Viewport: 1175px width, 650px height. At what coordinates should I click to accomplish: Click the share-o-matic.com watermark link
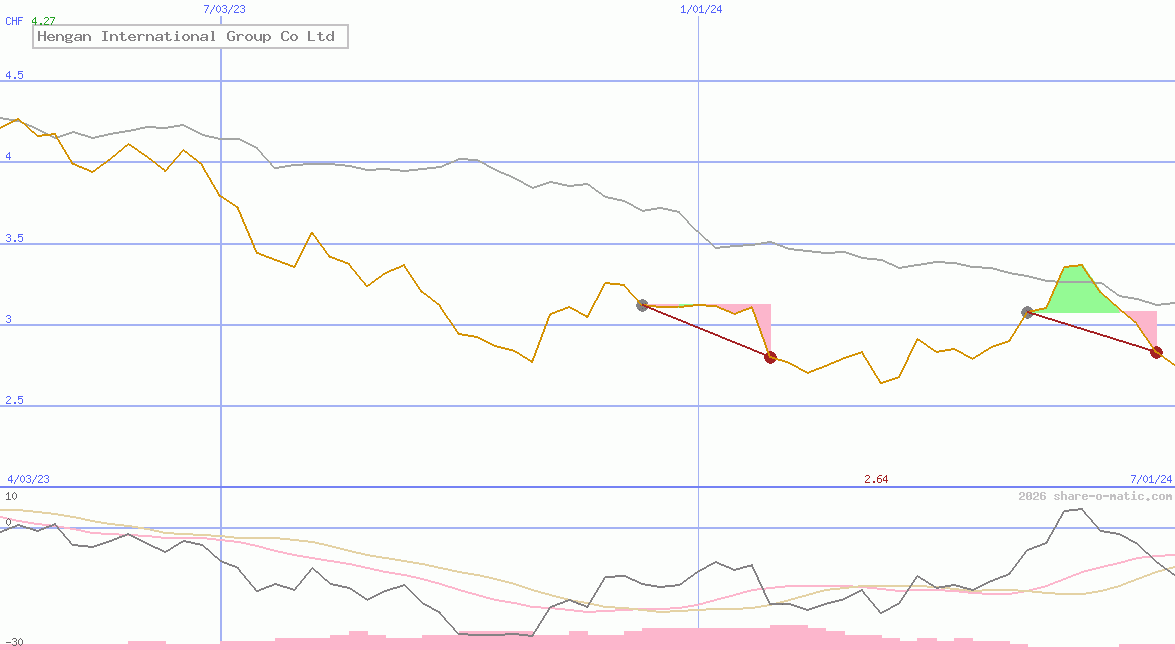click(1095, 496)
